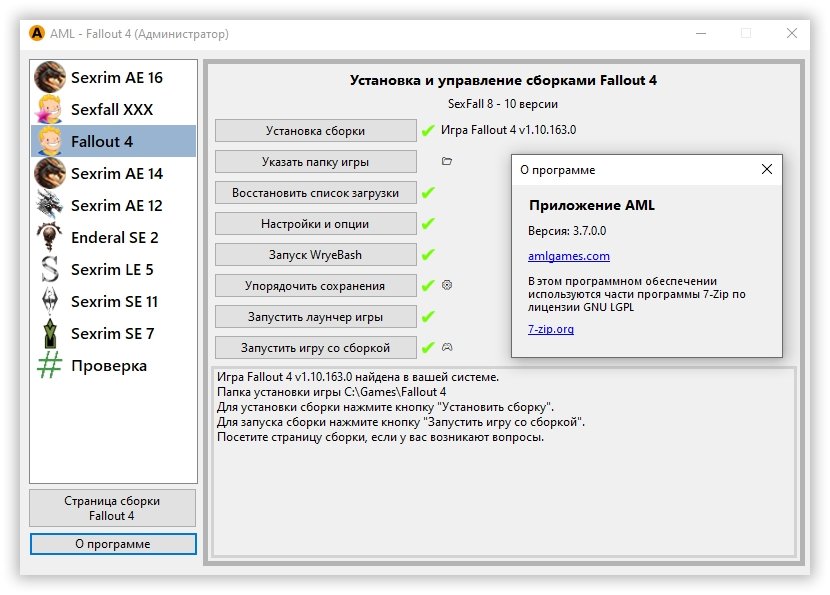830x595 pixels.
Task: Launch Запуск WryeBash
Action: point(315,255)
